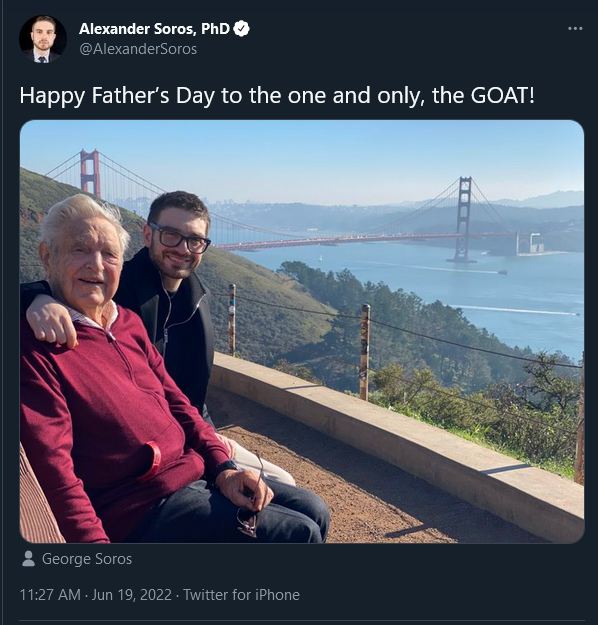Open the Twitter for iPhone source link

point(241,595)
